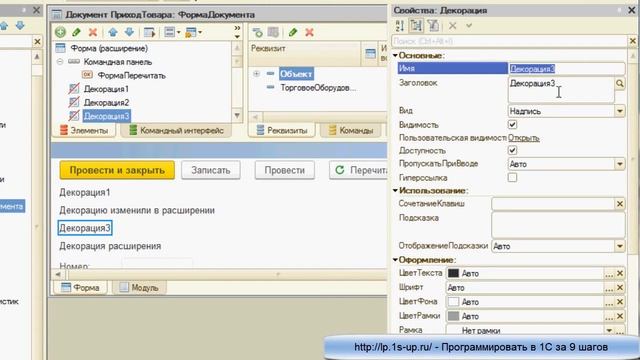Clear the ЦветФона value

coord(620,302)
